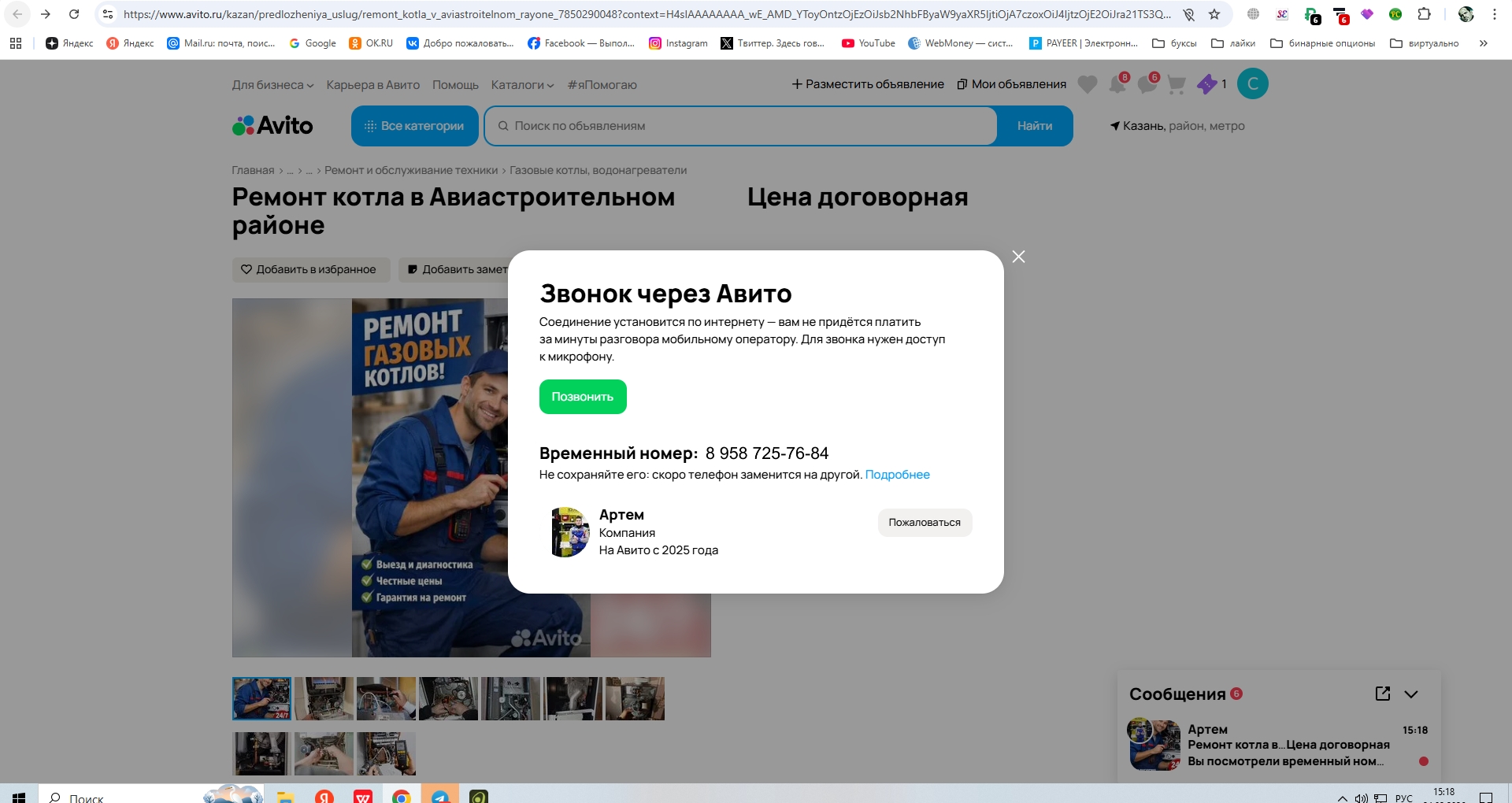Bookmark this page with the star icon
Image resolution: width=1512 pixels, height=803 pixels.
(x=1214, y=14)
